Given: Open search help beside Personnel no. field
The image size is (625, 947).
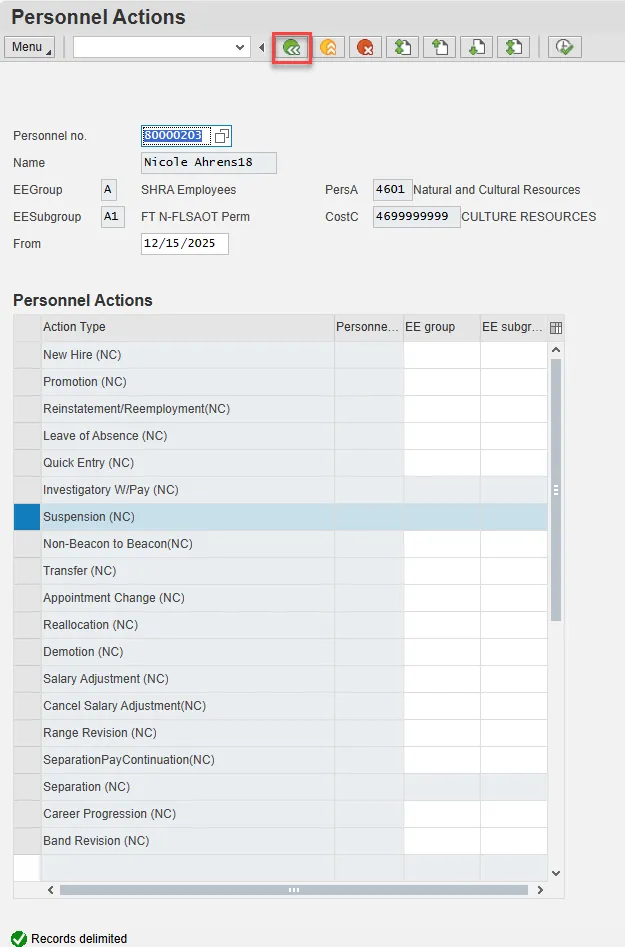Looking at the screenshot, I should pos(222,136).
